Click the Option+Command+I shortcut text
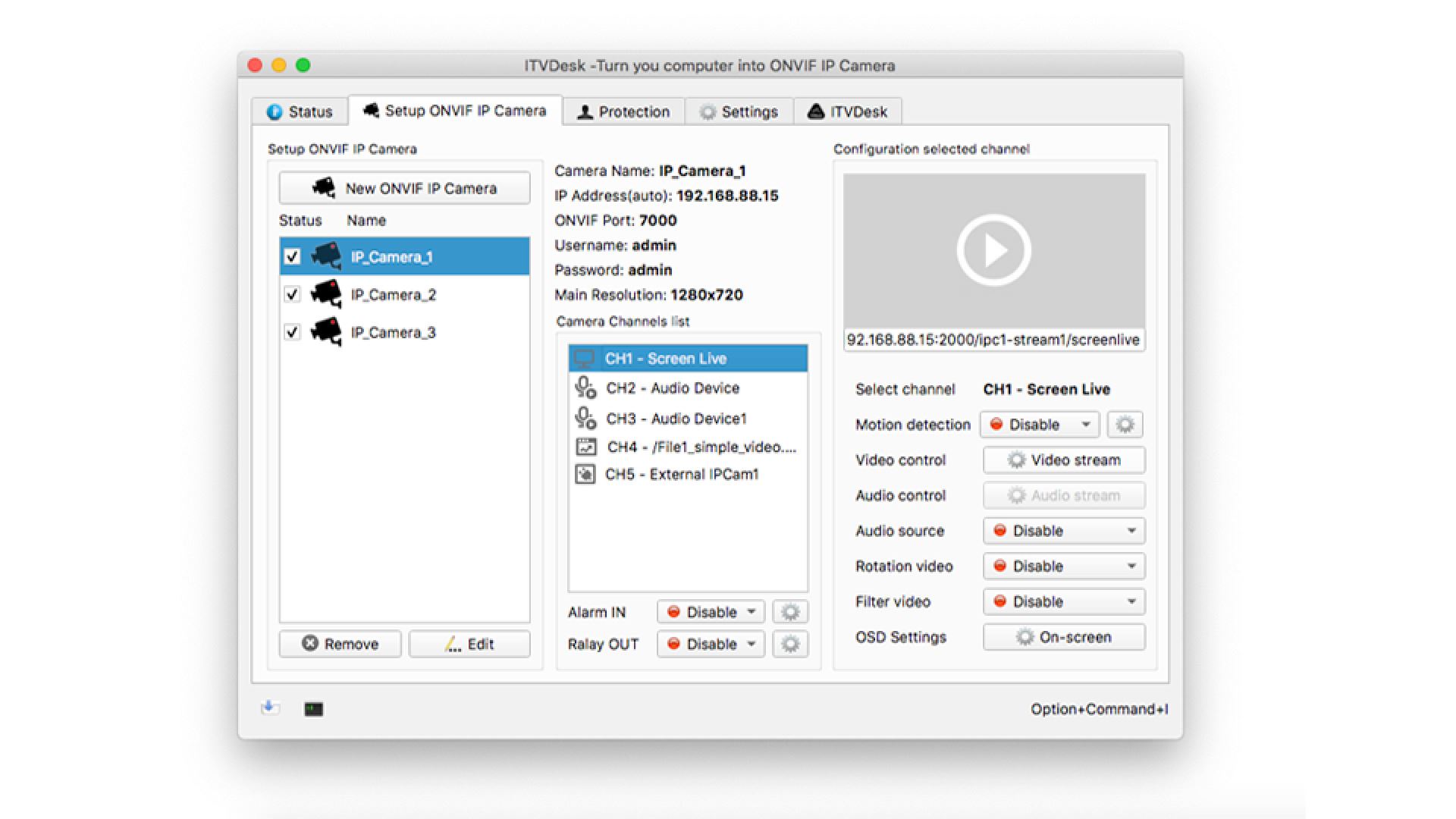 1099,709
